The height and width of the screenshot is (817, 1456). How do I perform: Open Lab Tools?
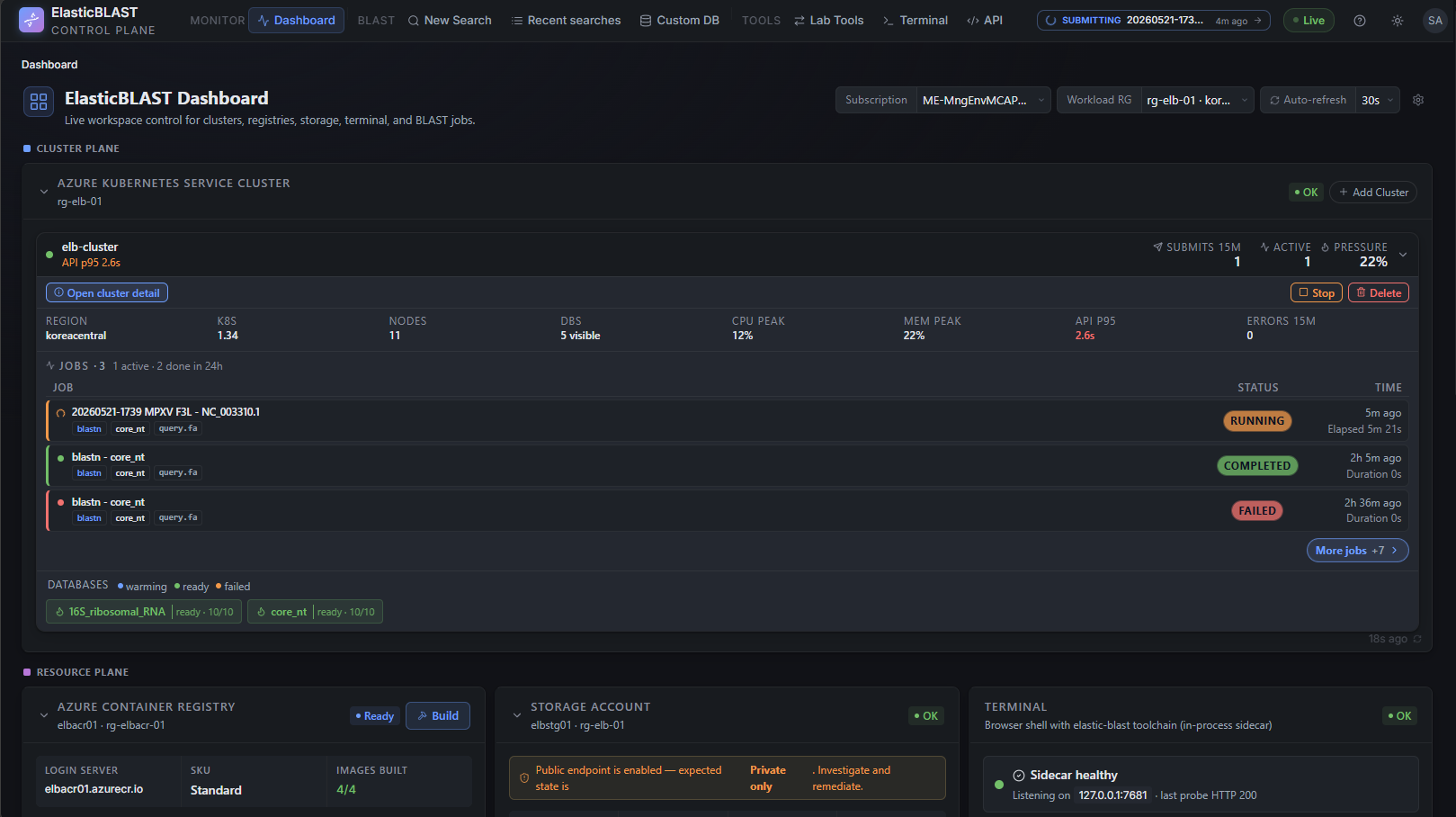(x=828, y=21)
